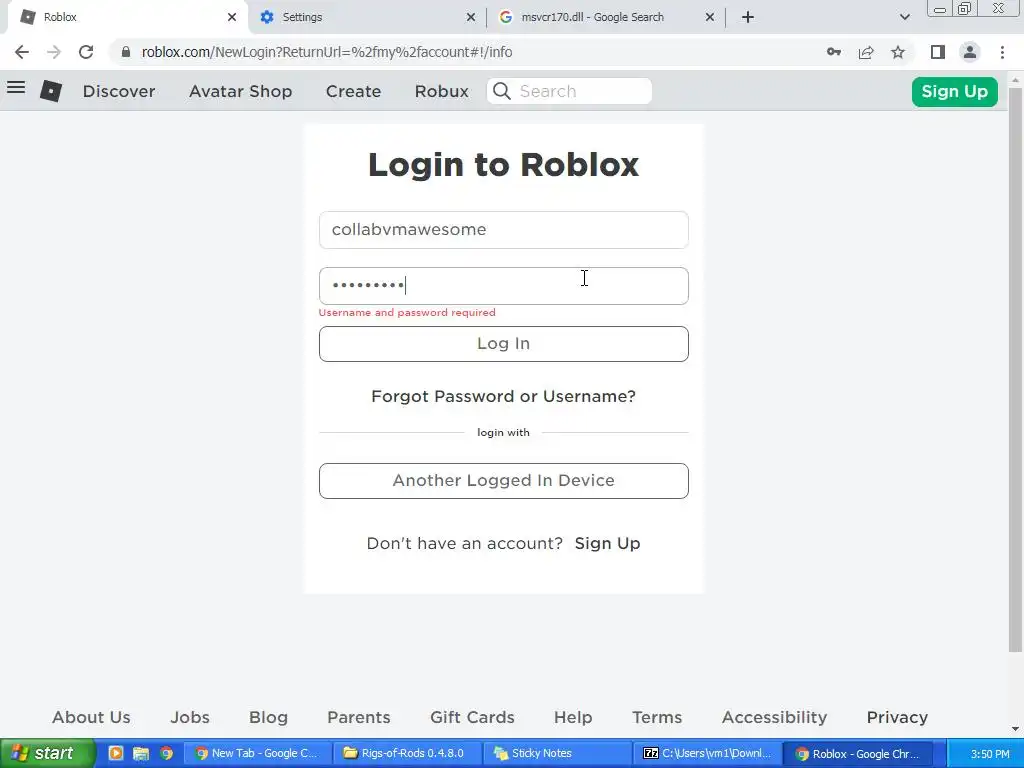Open the Roblox hamburger navigation menu
The height and width of the screenshot is (768, 1024).
point(16,88)
